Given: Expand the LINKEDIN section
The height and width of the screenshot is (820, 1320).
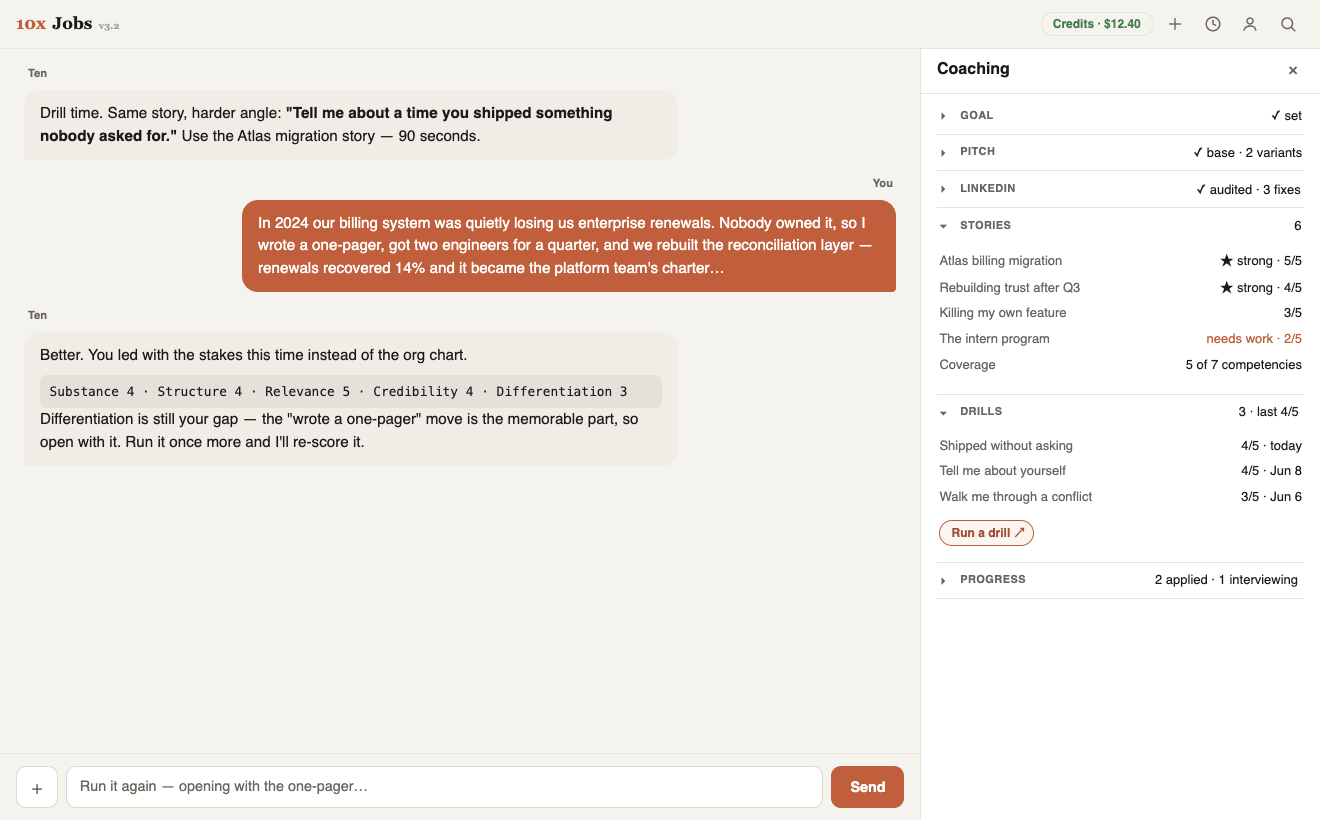Looking at the screenshot, I should (x=1120, y=189).
